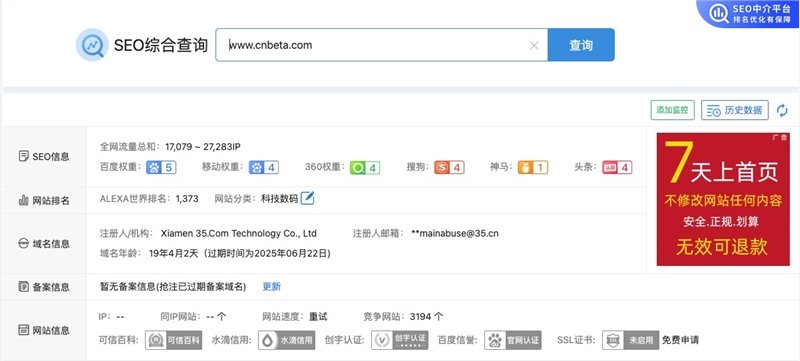Click 重试 next to 网站速度
This screenshot has height=361, width=800.
click(318, 317)
